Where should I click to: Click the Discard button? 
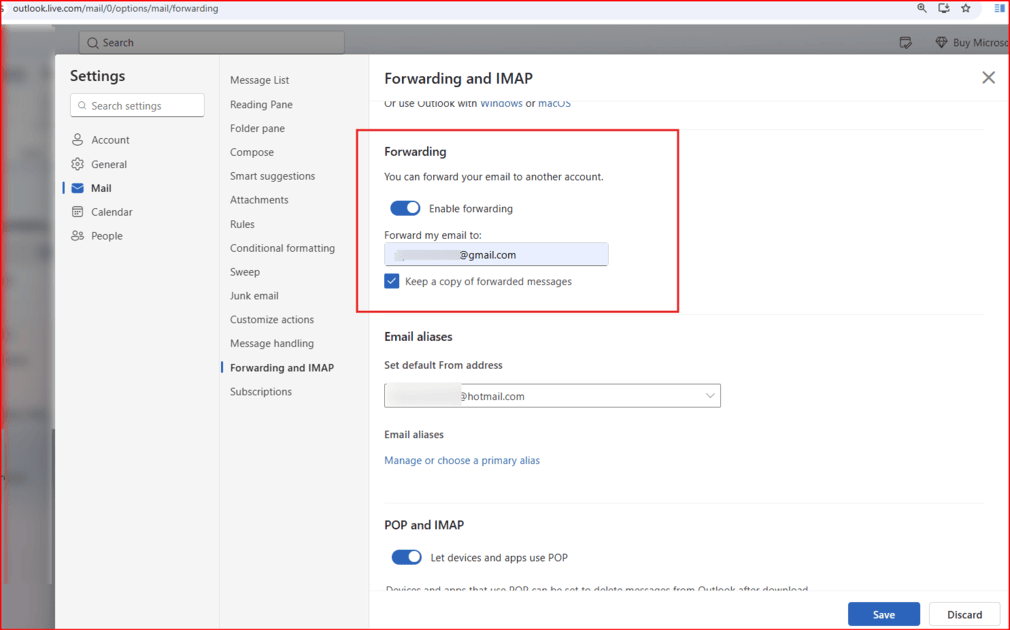(964, 615)
